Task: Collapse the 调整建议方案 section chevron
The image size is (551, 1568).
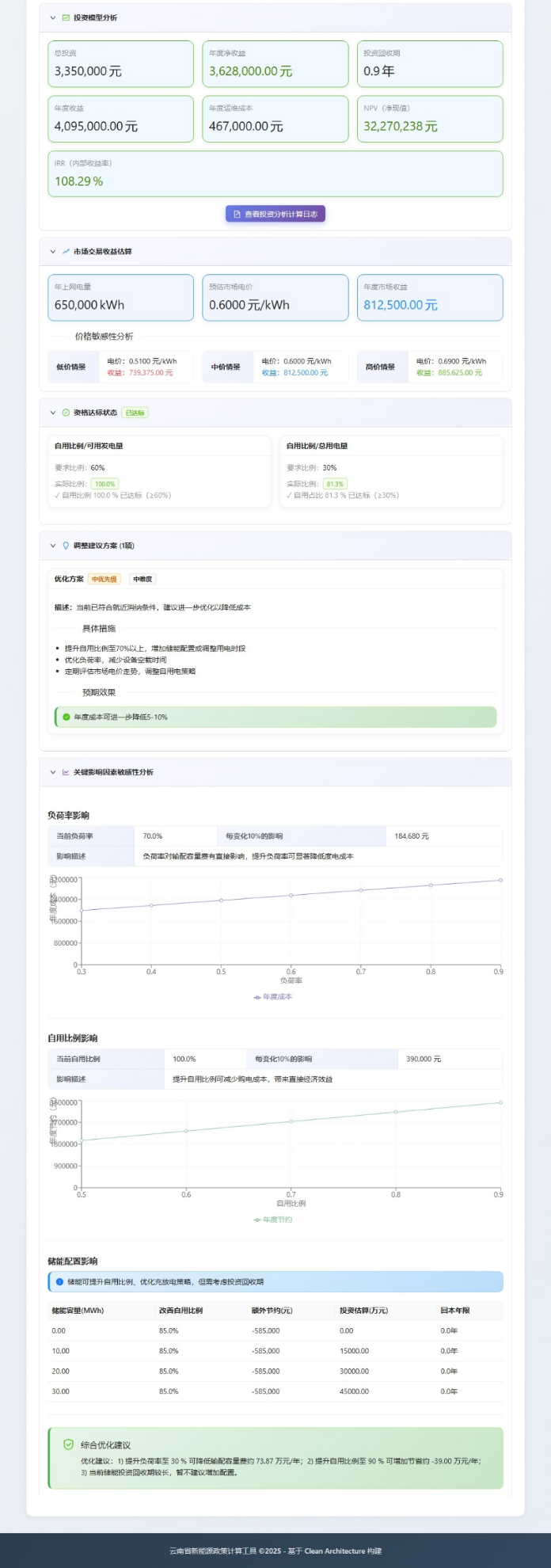Action: (x=53, y=546)
